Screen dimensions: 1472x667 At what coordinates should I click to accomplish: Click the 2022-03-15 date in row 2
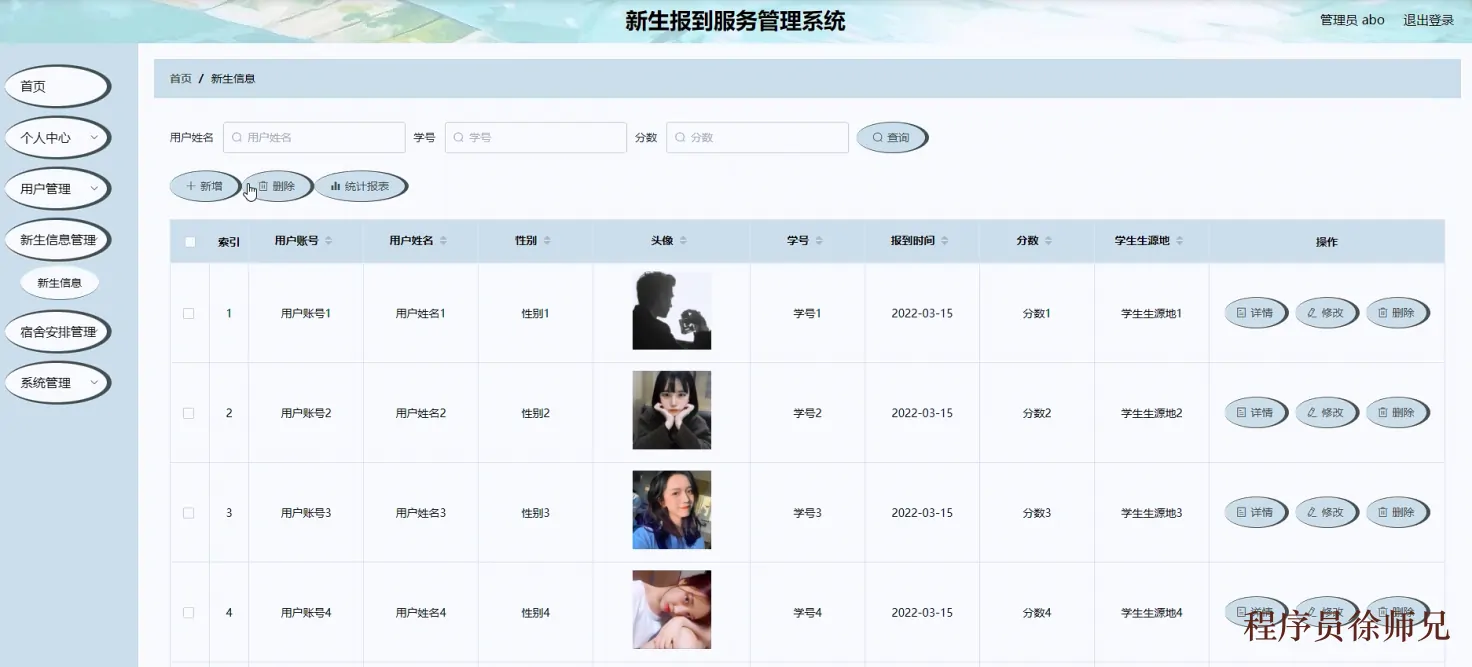922,413
